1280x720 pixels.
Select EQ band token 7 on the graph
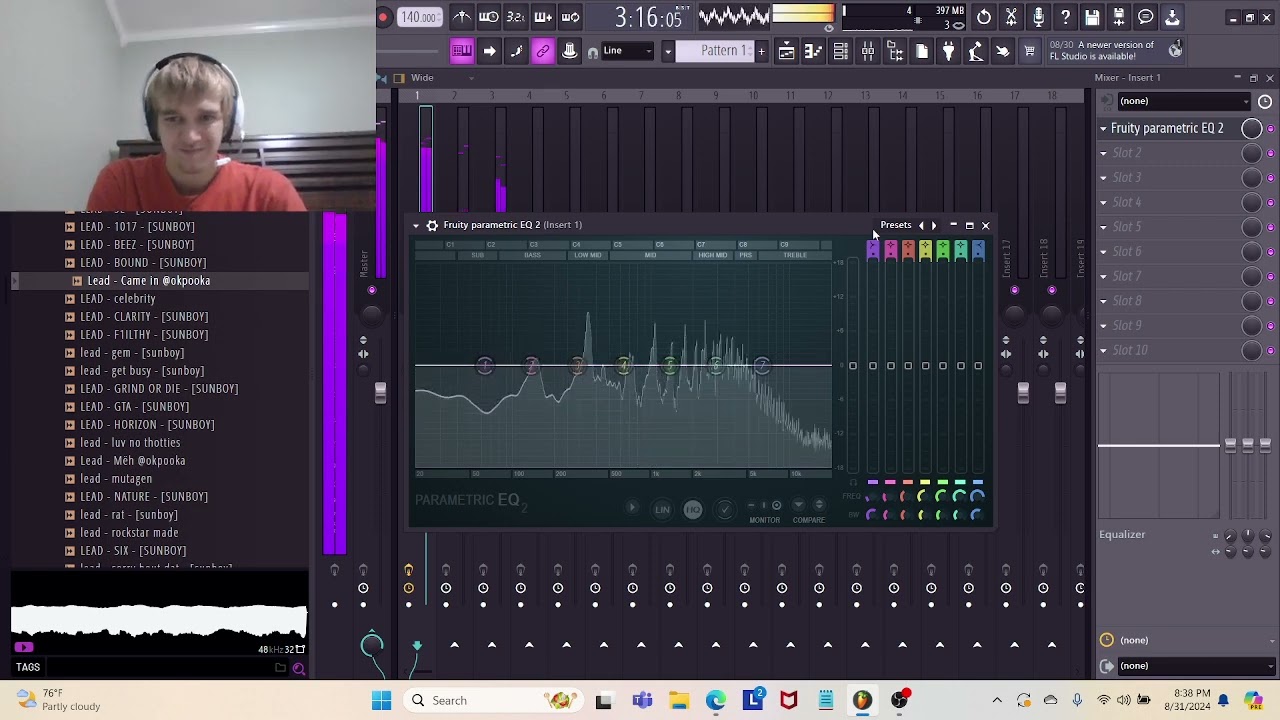(762, 366)
